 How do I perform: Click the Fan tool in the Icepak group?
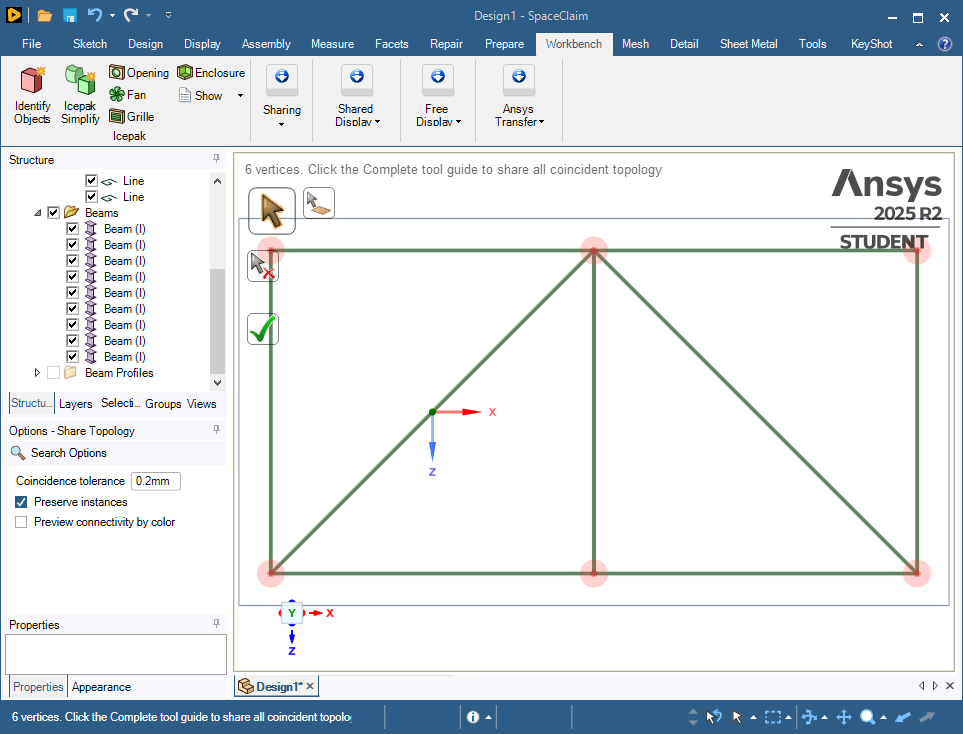(127, 95)
